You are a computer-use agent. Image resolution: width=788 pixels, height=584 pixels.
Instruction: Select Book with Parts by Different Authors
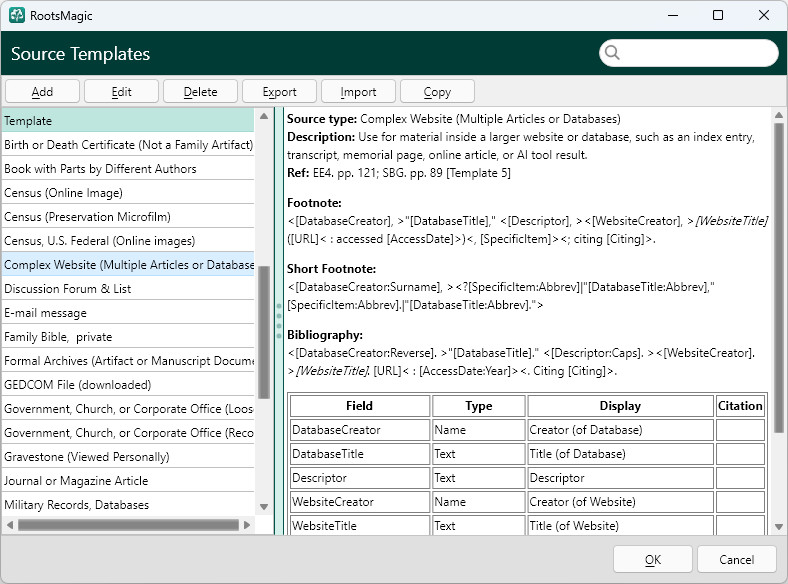click(x=128, y=169)
